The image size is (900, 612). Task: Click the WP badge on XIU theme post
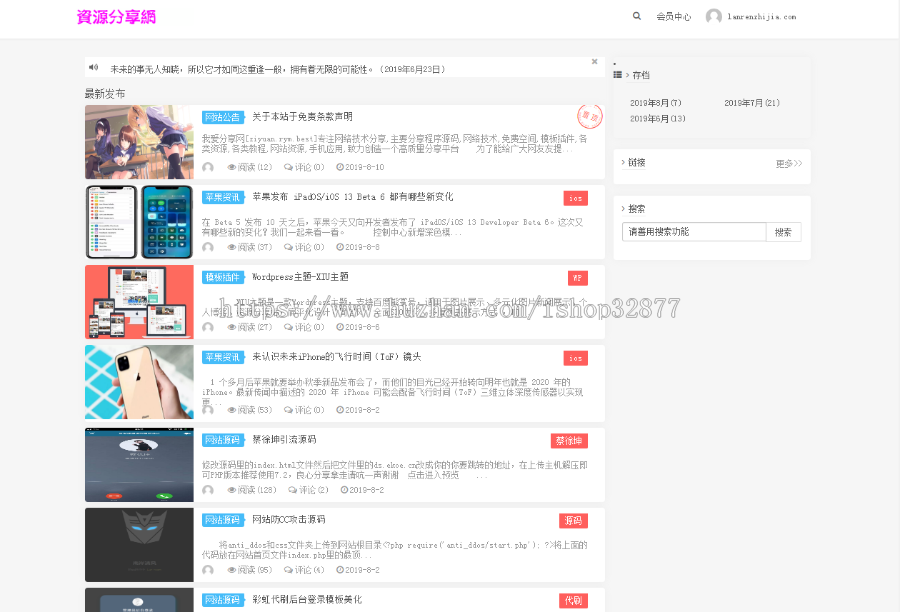pyautogui.click(x=578, y=278)
